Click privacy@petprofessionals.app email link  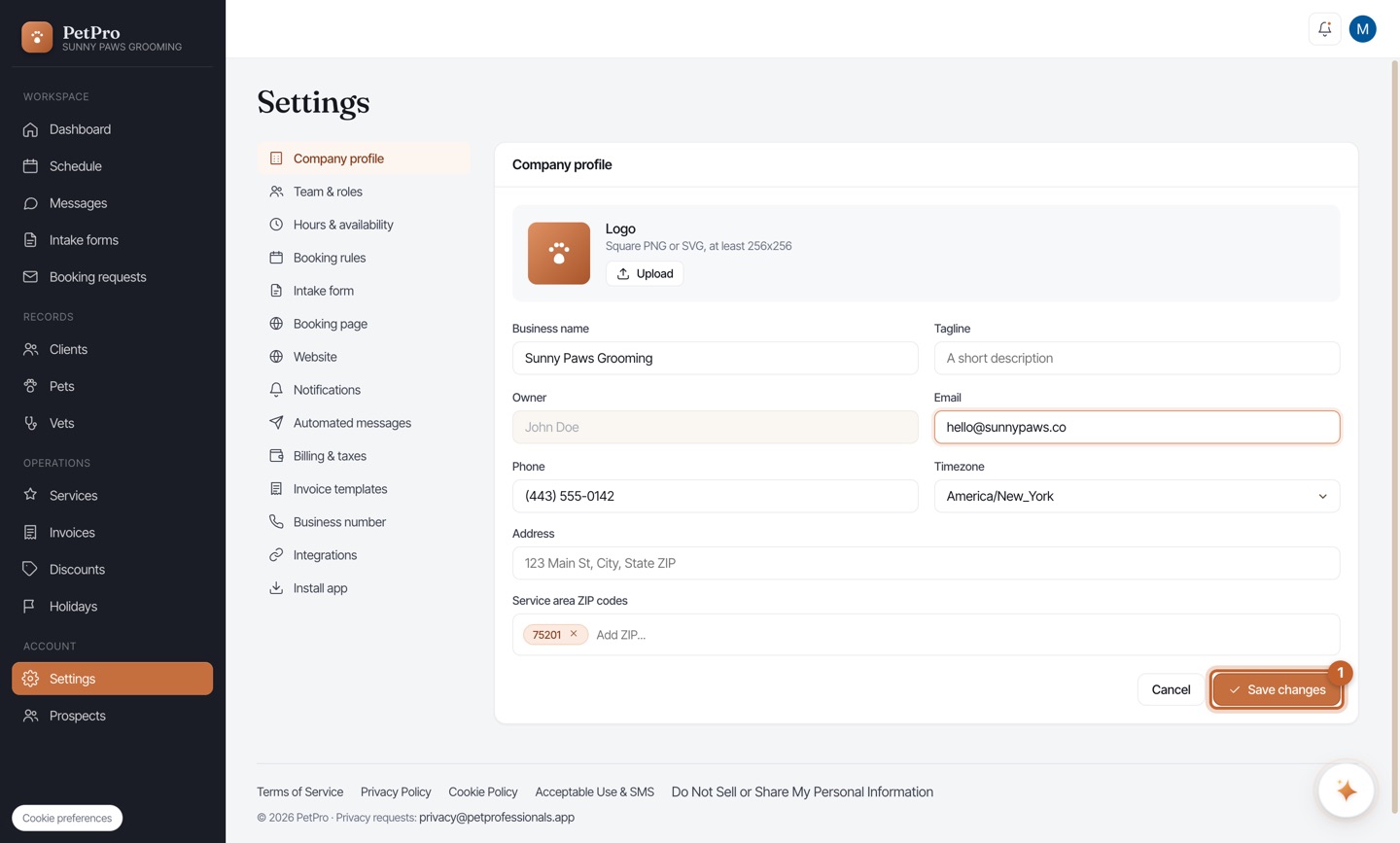497,817
